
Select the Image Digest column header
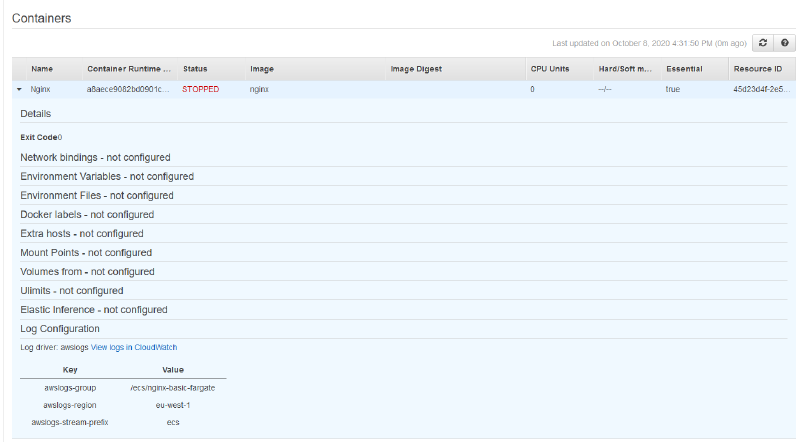(x=416, y=69)
